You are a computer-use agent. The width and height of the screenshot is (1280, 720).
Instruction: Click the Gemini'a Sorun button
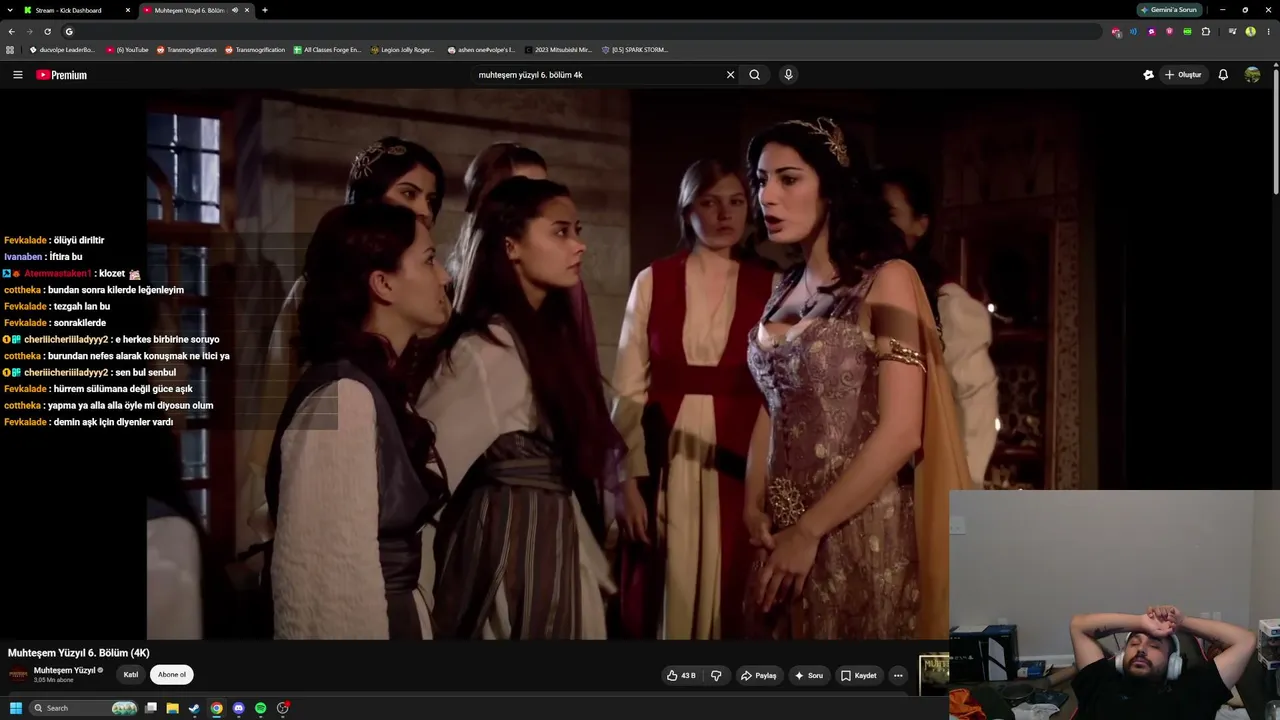[x=1169, y=10]
